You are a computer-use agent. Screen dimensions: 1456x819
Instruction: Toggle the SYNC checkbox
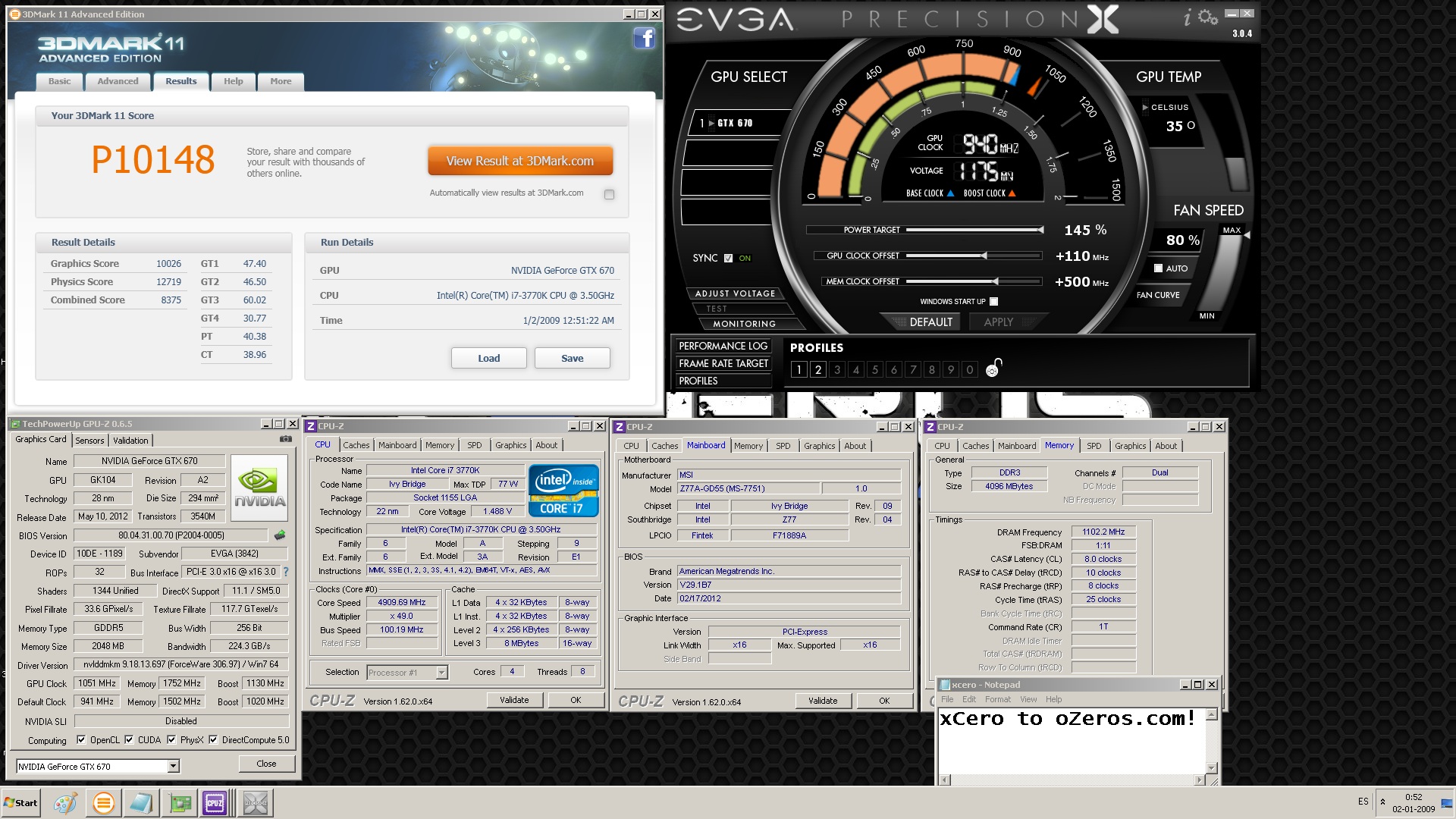click(728, 258)
